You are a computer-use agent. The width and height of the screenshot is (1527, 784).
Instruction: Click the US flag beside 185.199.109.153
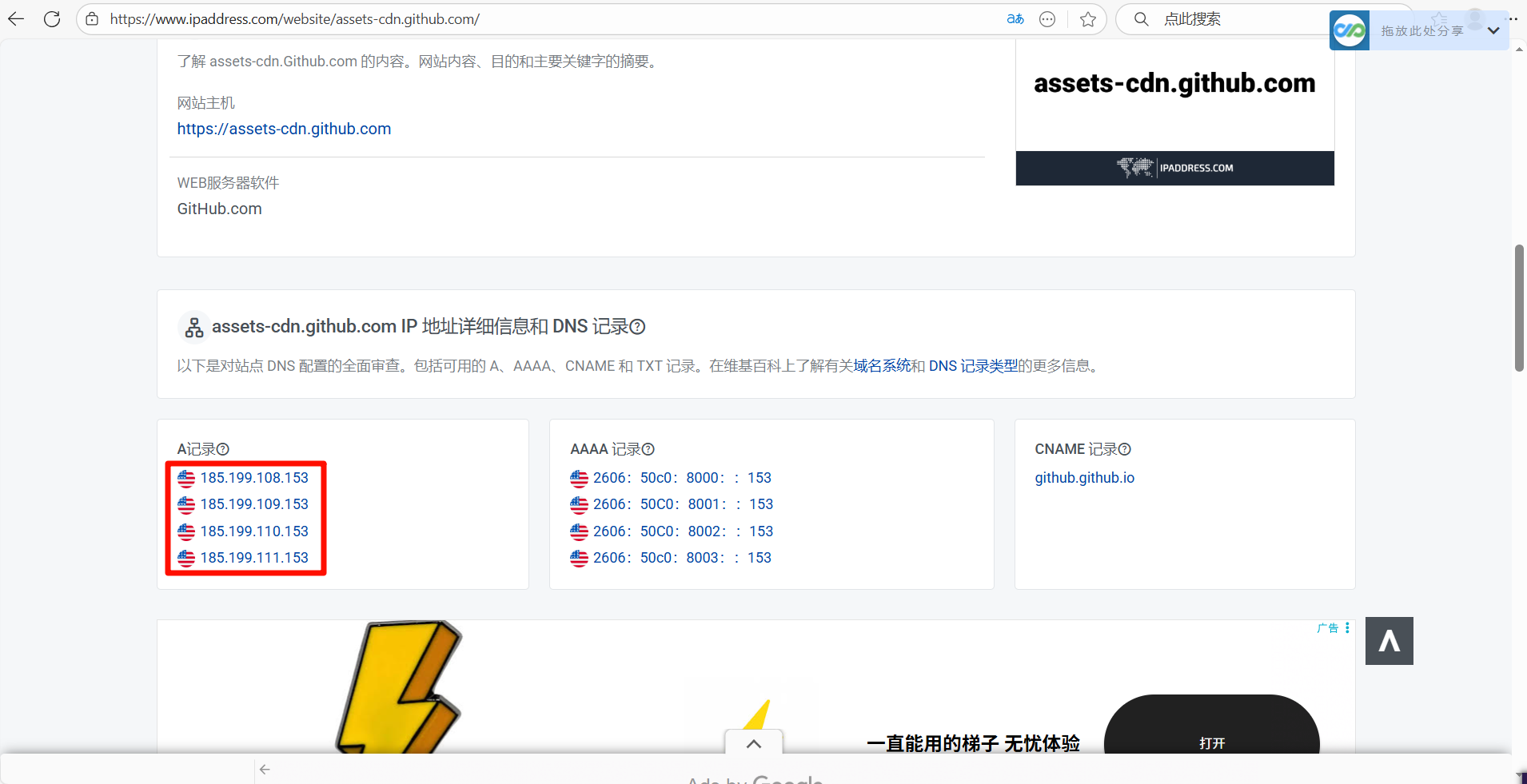[x=186, y=505]
